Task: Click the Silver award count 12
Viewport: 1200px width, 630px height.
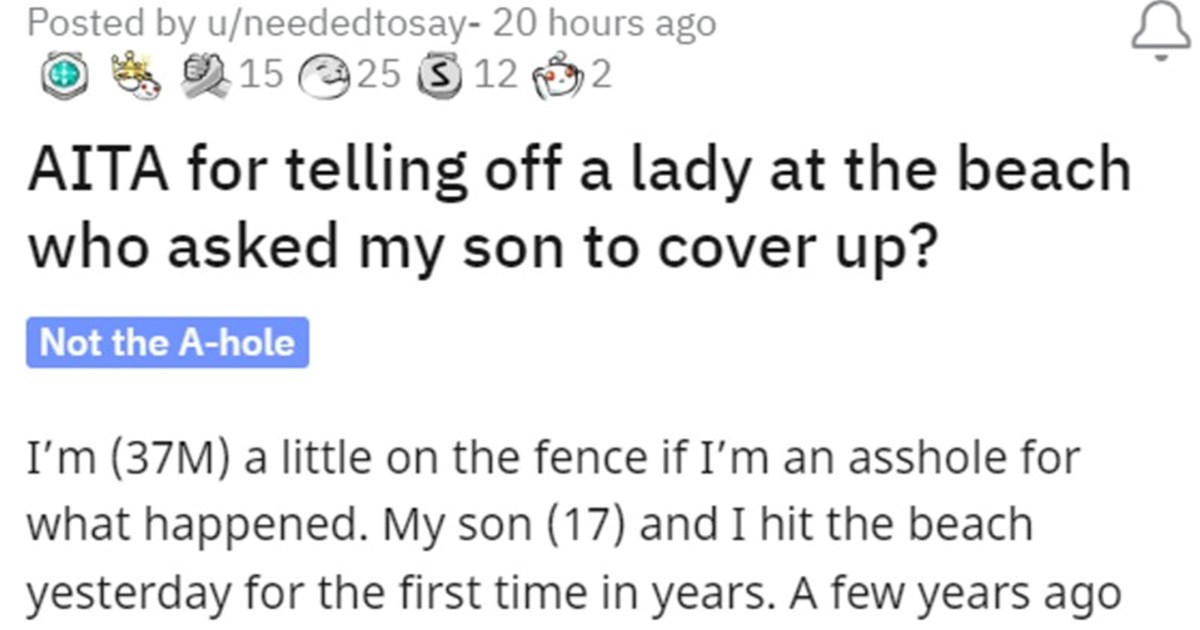Action: pyautogui.click(x=496, y=77)
